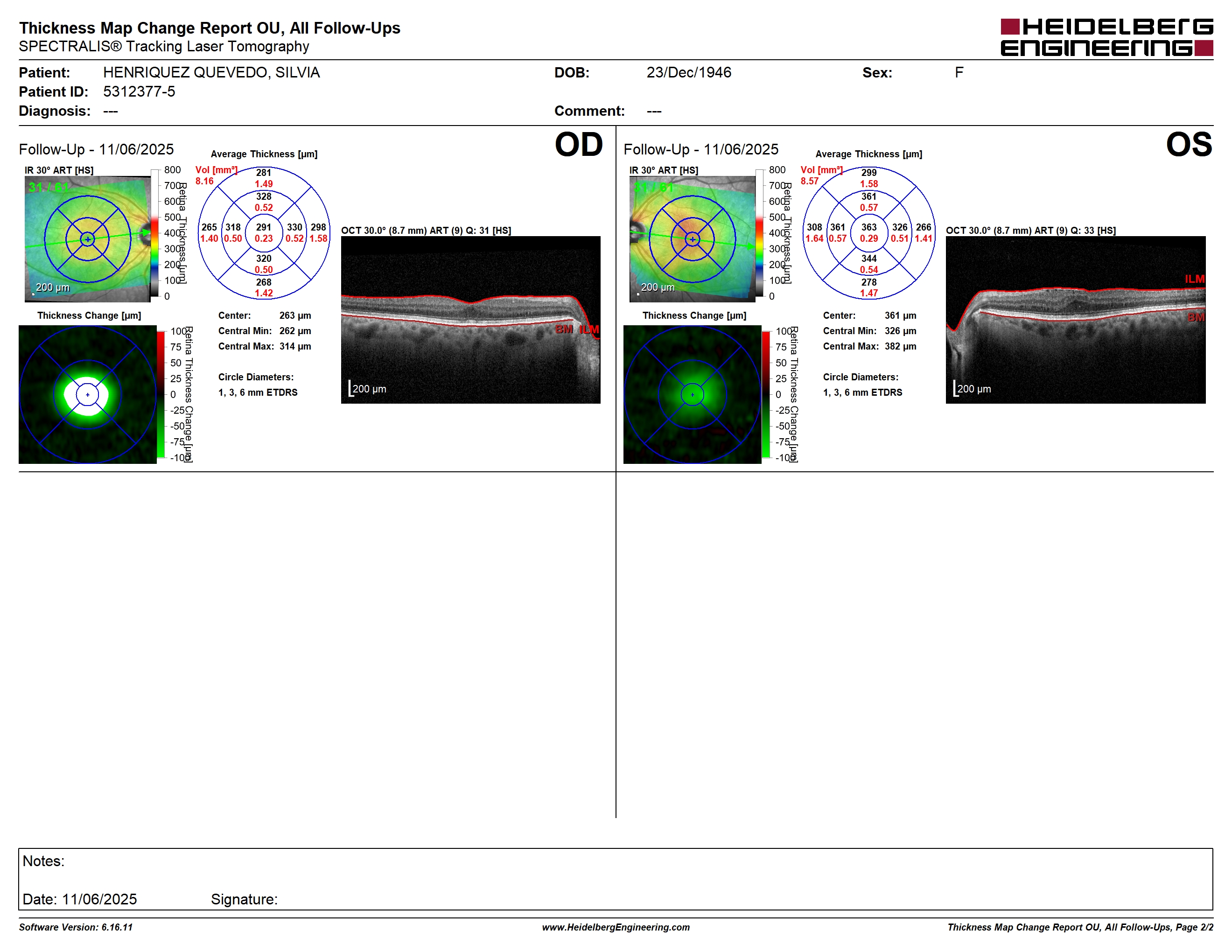Image resolution: width=1232 pixels, height=952 pixels.
Task: Click the red 'ILM' label on OS scan
Action: (x=1195, y=279)
